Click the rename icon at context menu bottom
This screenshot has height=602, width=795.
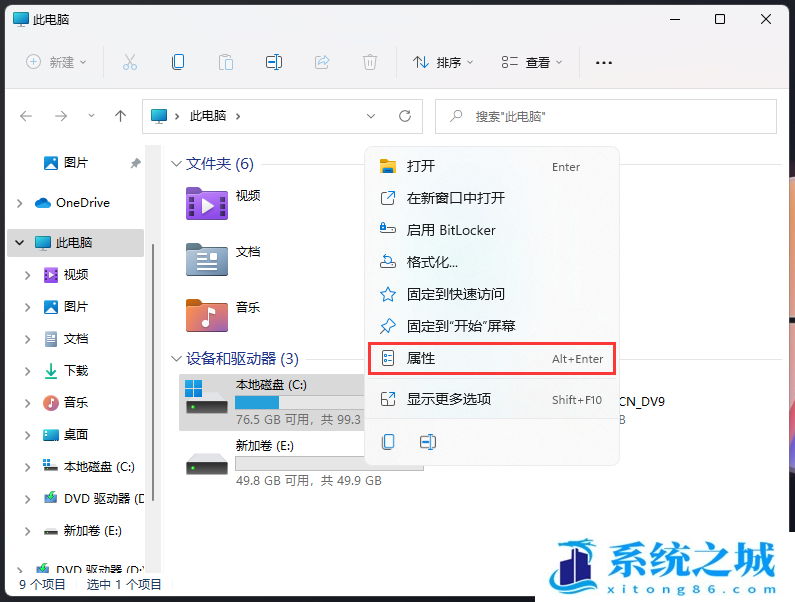[x=427, y=441]
